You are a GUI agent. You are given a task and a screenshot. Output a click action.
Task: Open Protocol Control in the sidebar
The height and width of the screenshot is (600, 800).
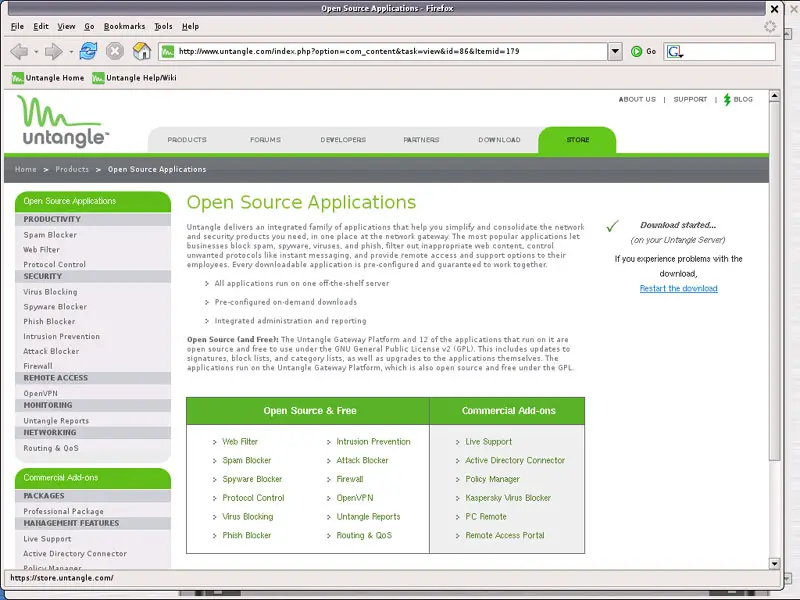[55, 264]
